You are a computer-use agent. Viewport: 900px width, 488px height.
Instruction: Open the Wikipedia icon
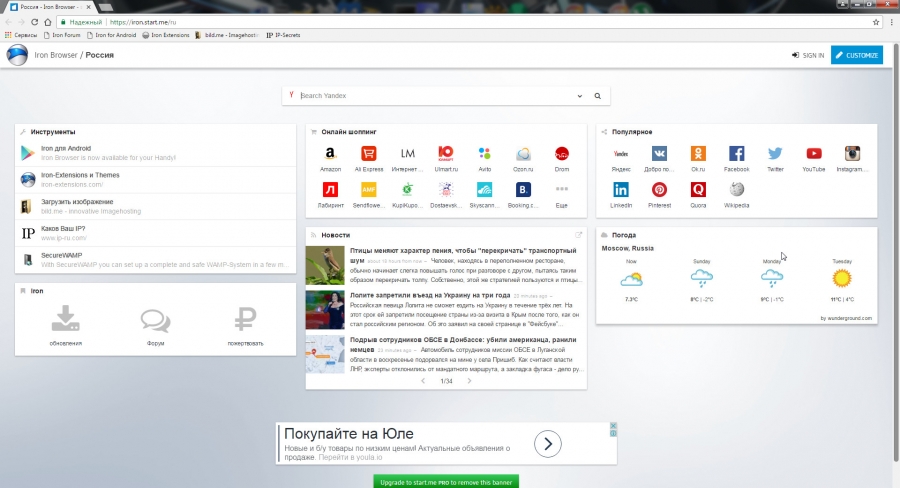click(x=736, y=189)
